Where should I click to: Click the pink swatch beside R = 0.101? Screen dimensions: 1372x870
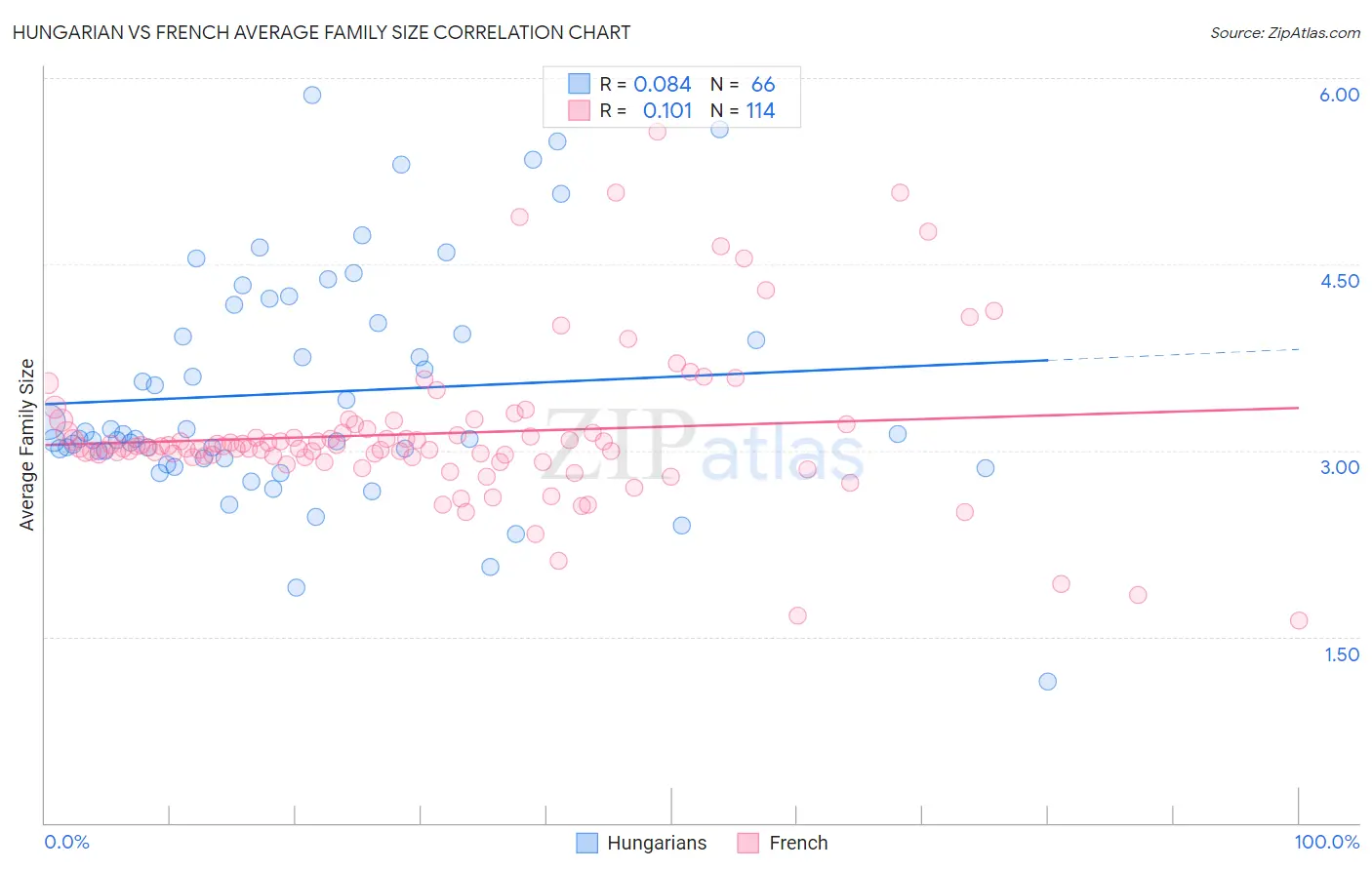click(580, 110)
